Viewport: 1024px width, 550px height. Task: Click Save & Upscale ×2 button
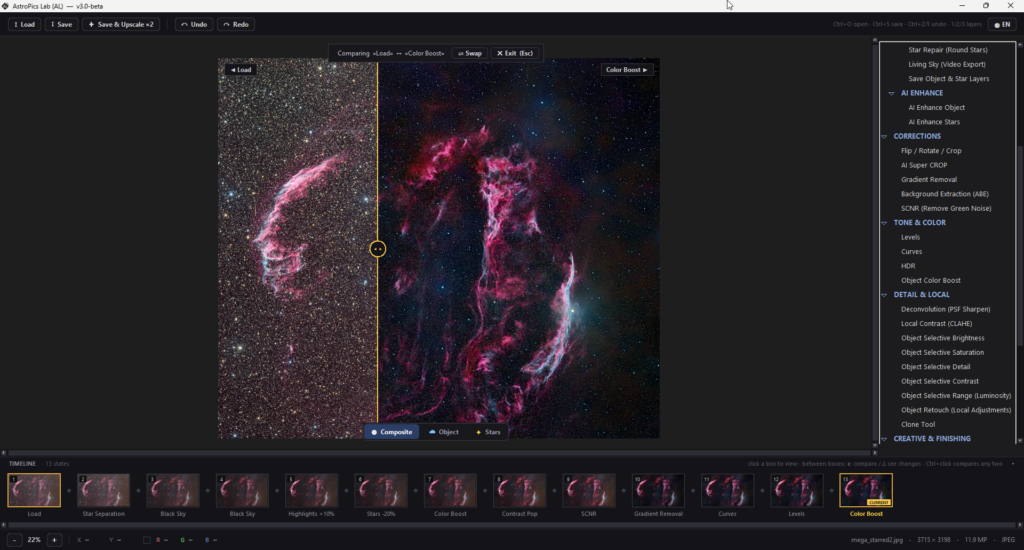point(121,24)
